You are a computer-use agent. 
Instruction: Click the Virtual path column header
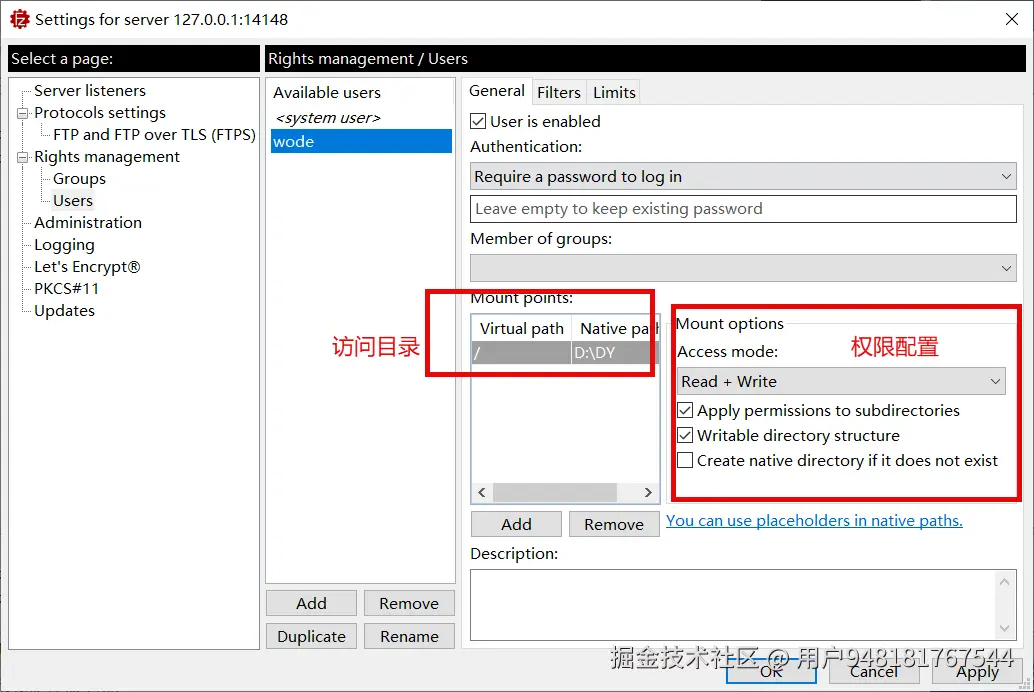pyautogui.click(x=522, y=329)
